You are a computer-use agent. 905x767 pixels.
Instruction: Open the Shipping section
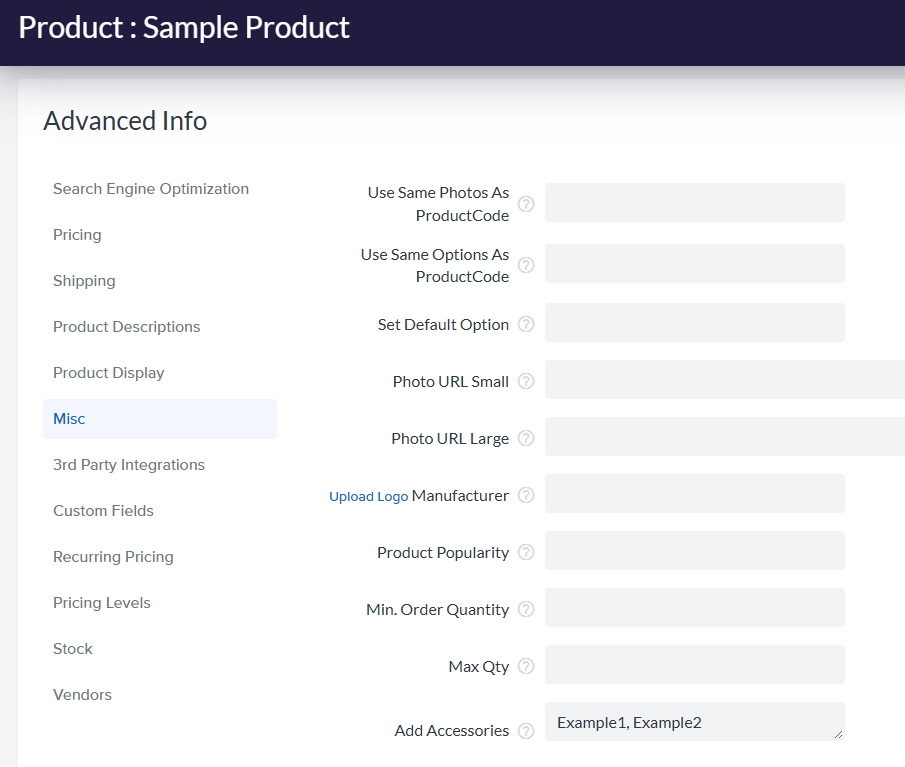pos(84,280)
